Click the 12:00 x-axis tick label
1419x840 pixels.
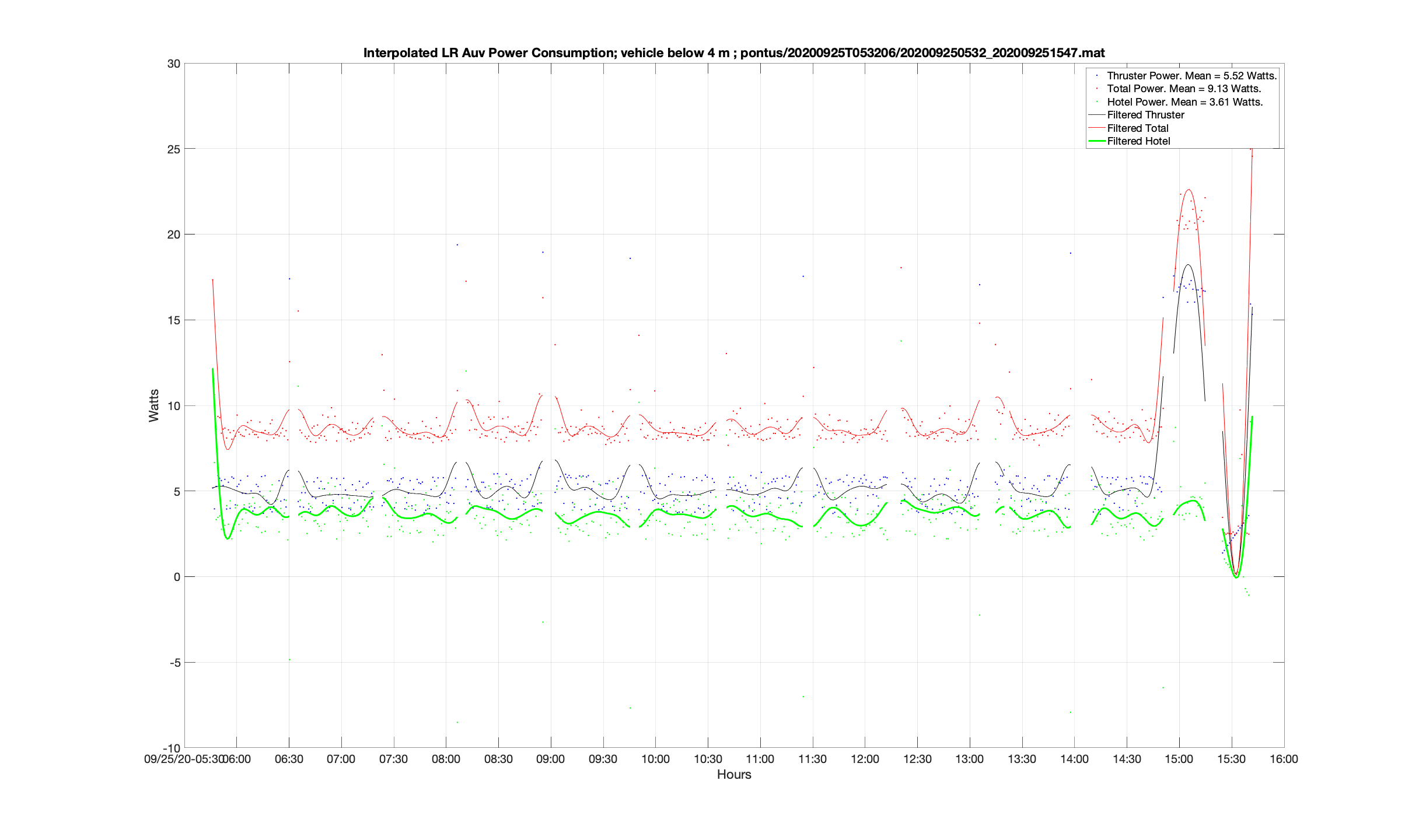click(x=865, y=759)
